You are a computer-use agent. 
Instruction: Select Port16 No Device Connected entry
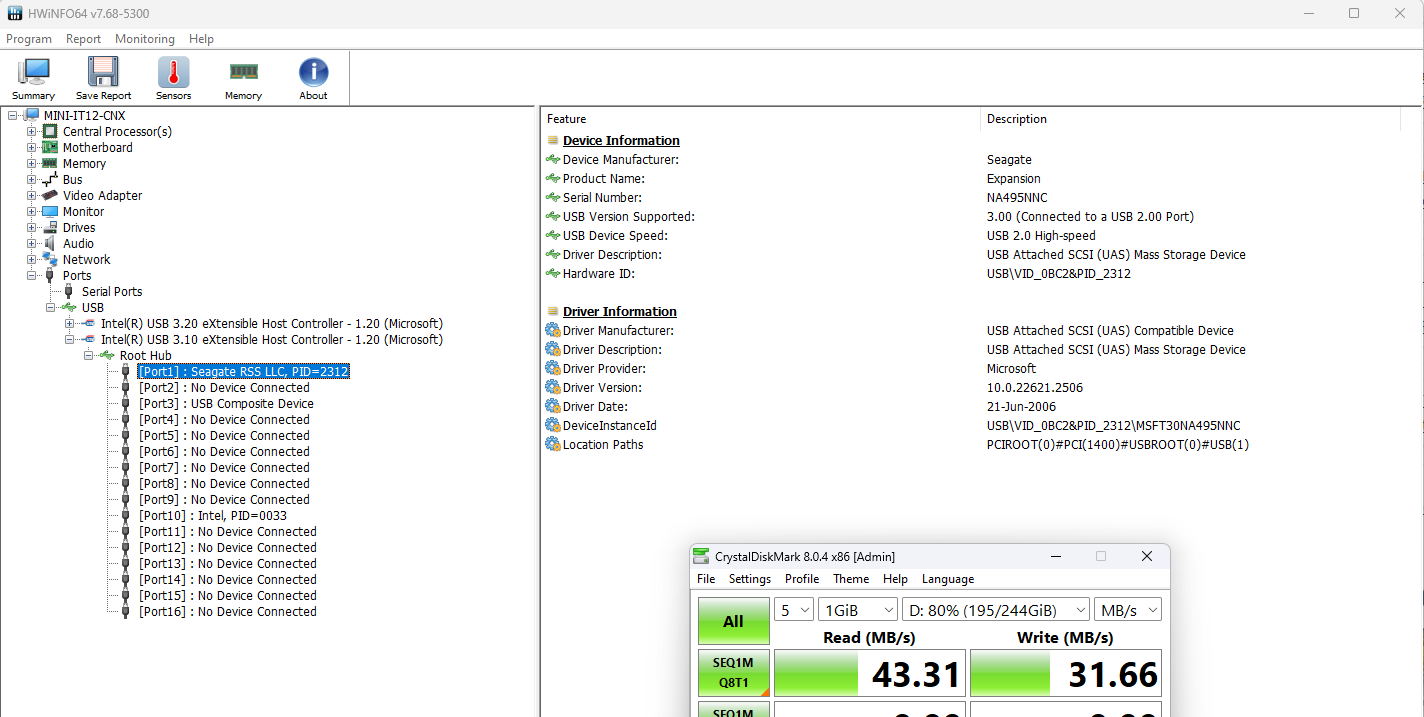click(228, 611)
